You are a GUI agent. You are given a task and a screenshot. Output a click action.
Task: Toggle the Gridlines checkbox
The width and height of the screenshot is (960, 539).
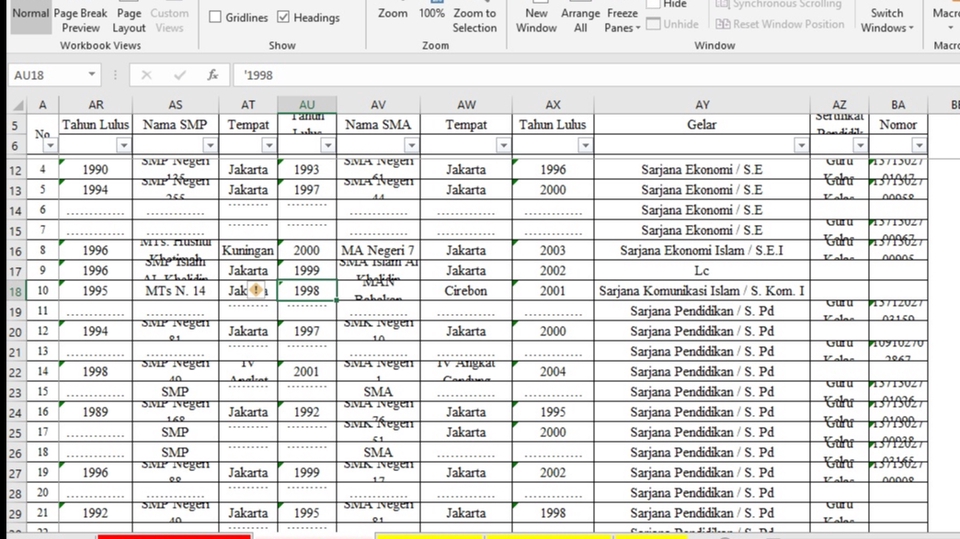pyautogui.click(x=216, y=17)
